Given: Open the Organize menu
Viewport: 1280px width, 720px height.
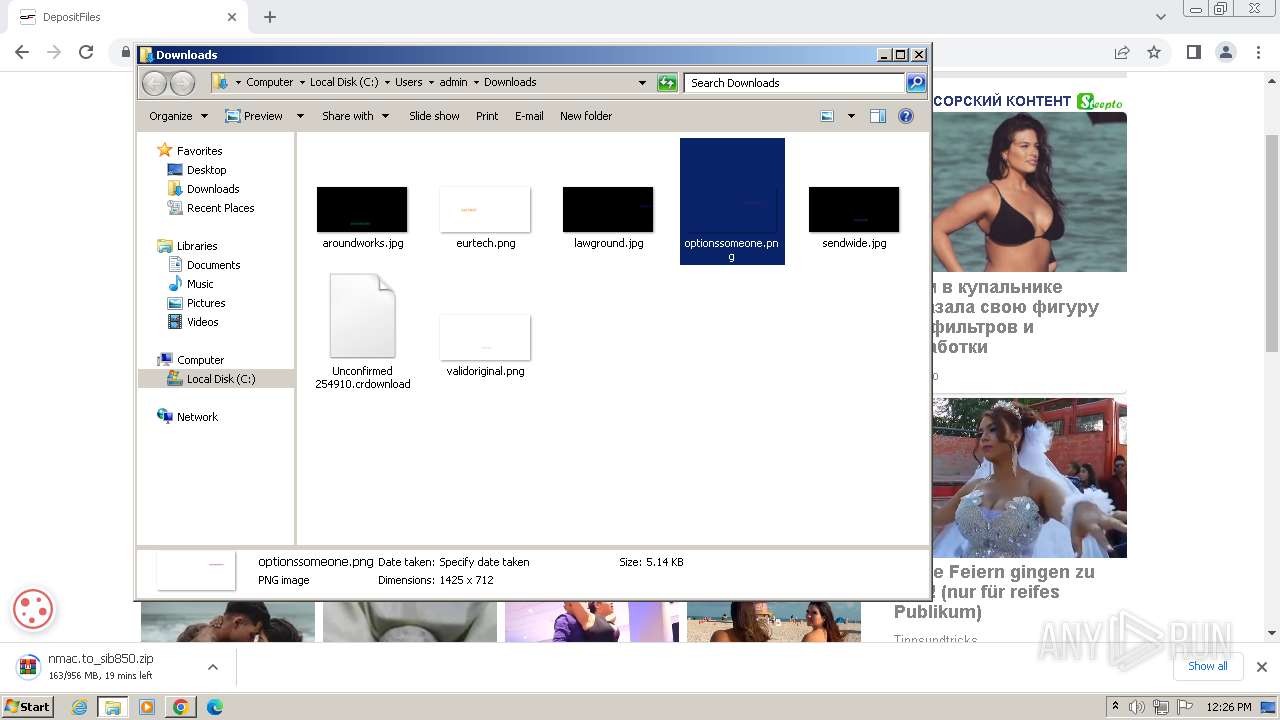Looking at the screenshot, I should (x=178, y=116).
